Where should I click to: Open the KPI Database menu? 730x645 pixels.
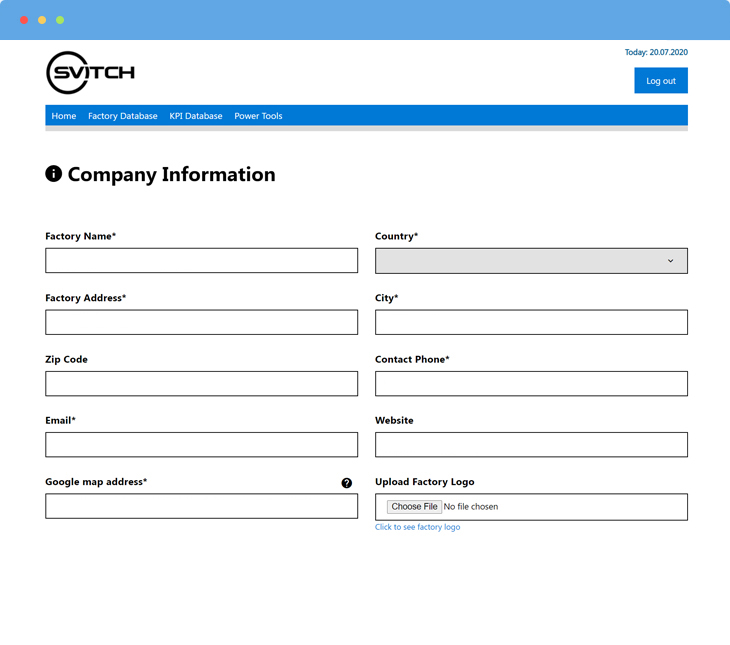click(196, 116)
